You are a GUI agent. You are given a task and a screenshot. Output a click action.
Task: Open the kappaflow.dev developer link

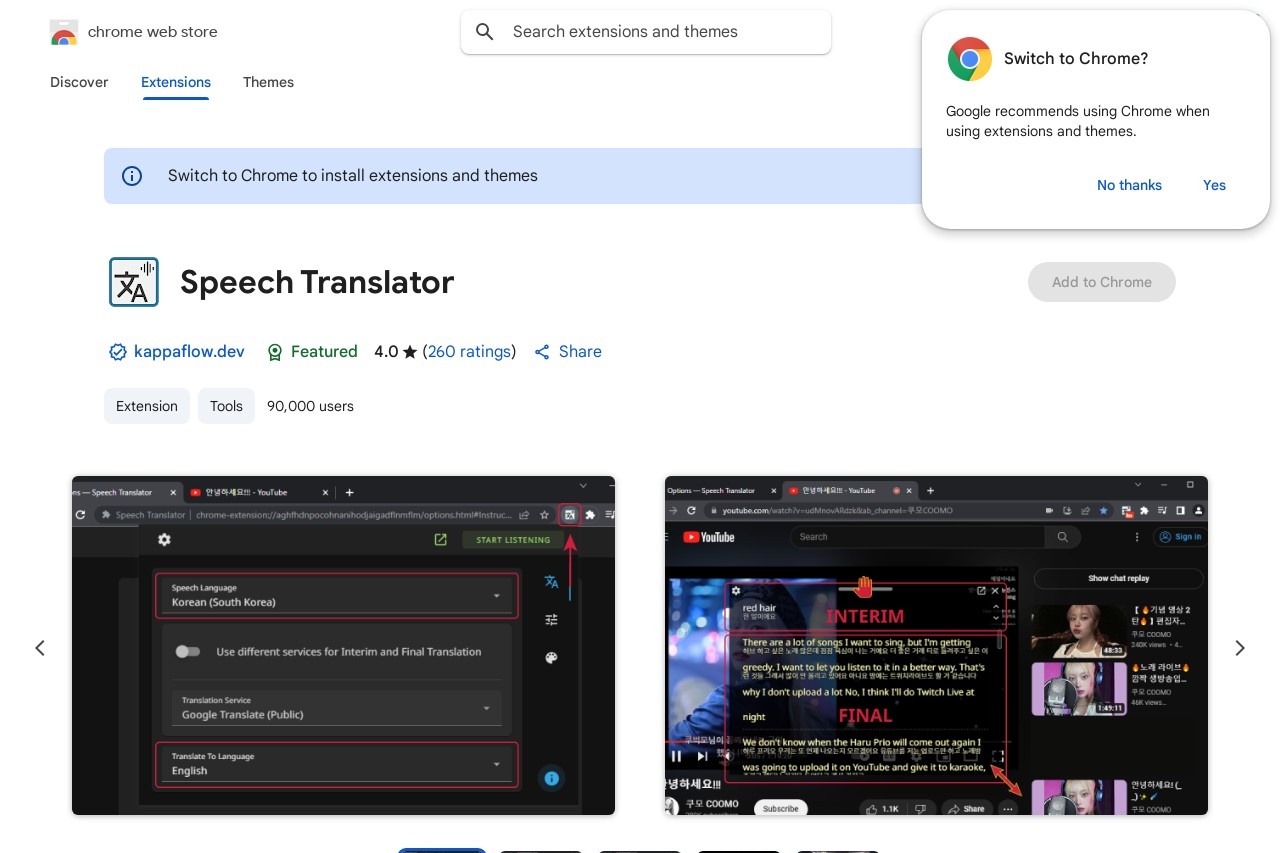[x=189, y=352]
